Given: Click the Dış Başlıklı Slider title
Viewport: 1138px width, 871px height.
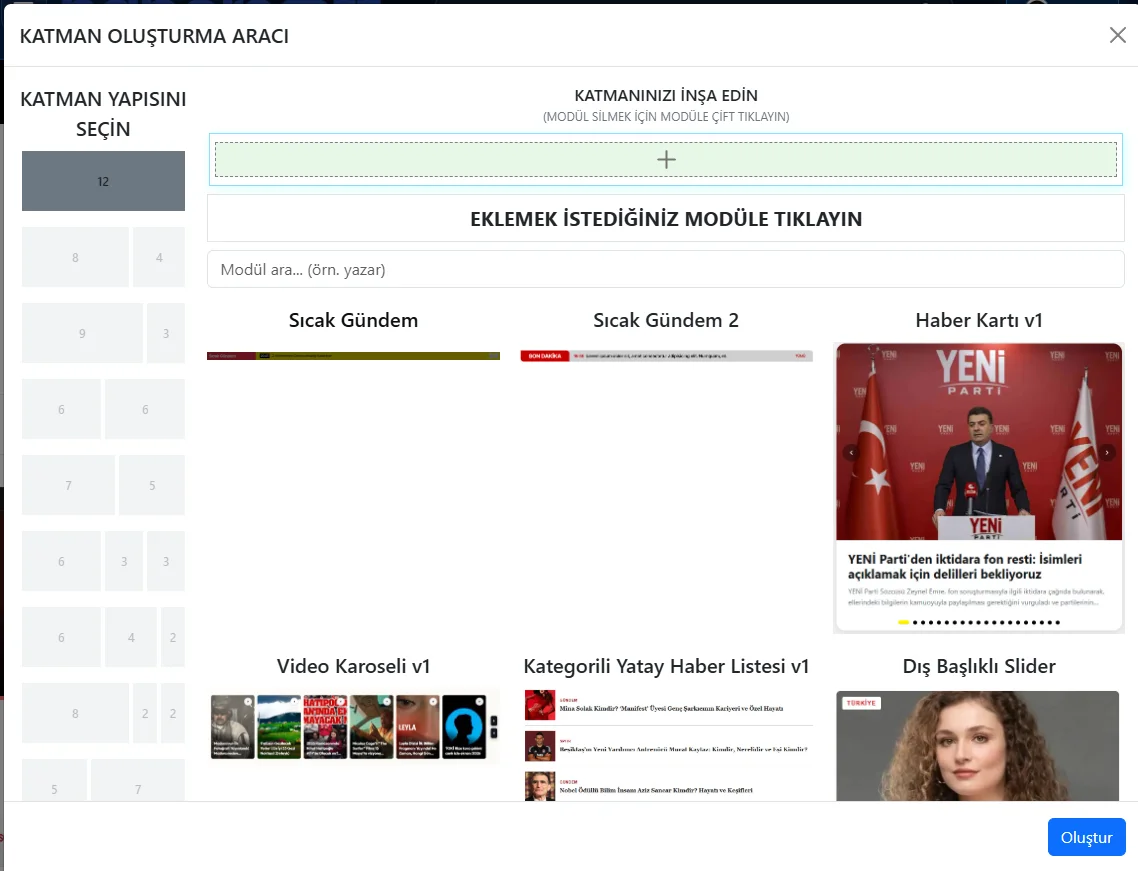Looking at the screenshot, I should click(978, 666).
